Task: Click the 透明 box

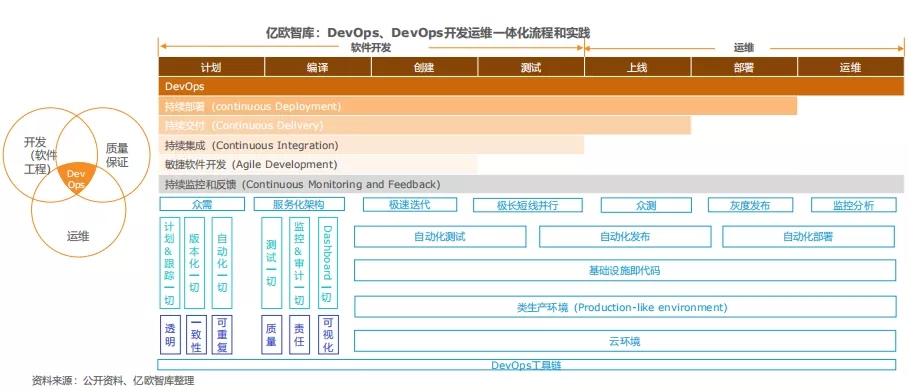Action: click(170, 335)
